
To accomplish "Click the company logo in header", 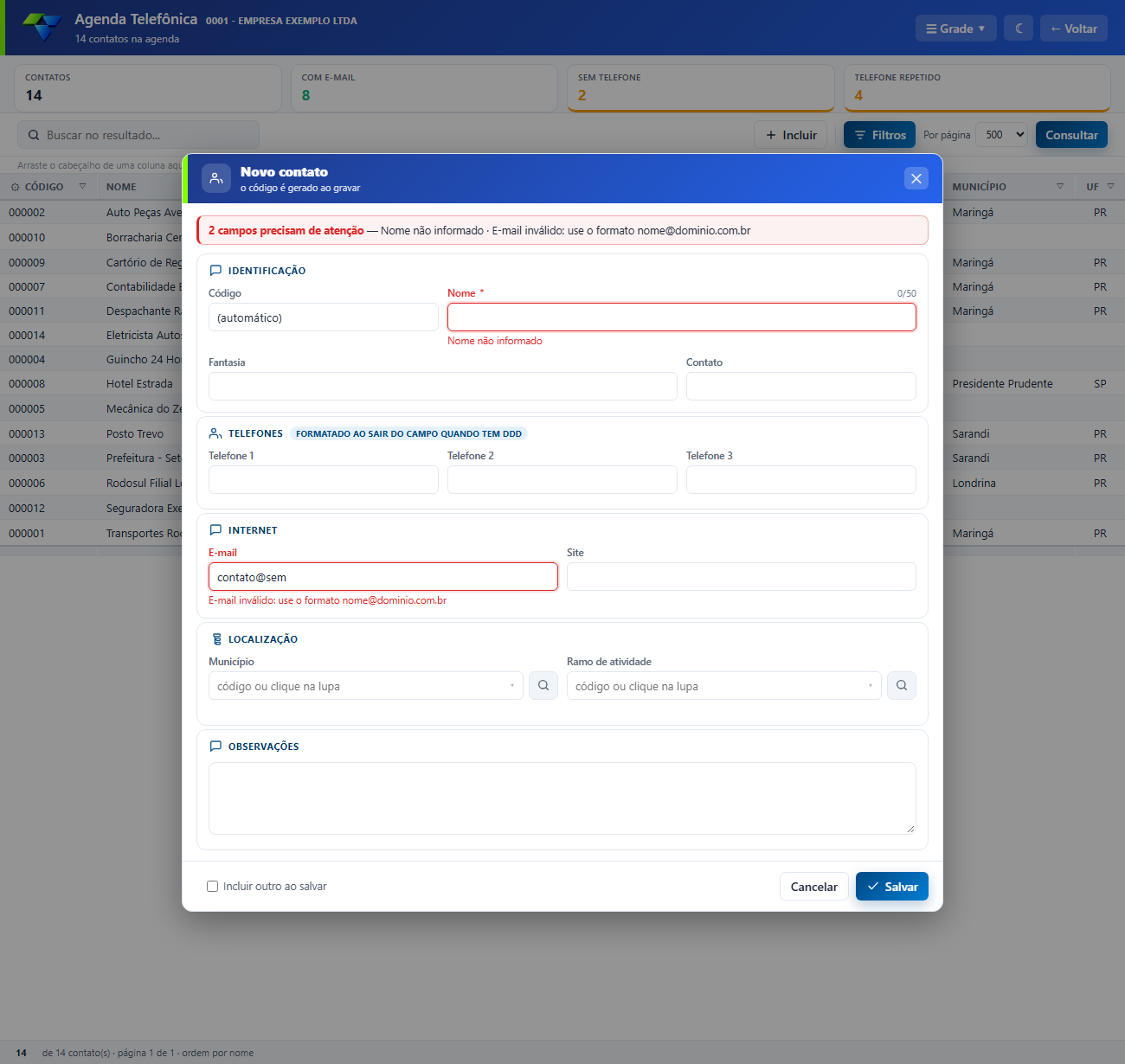I will click(x=42, y=27).
